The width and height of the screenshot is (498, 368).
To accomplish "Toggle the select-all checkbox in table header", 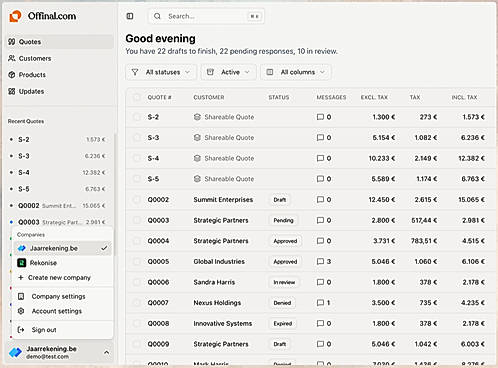I will click(137, 97).
